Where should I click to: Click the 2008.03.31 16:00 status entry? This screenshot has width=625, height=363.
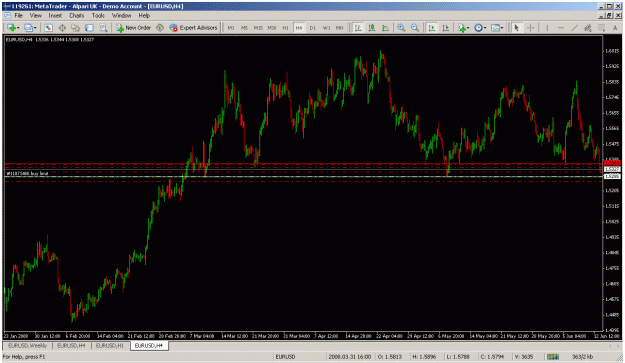pyautogui.click(x=350, y=357)
